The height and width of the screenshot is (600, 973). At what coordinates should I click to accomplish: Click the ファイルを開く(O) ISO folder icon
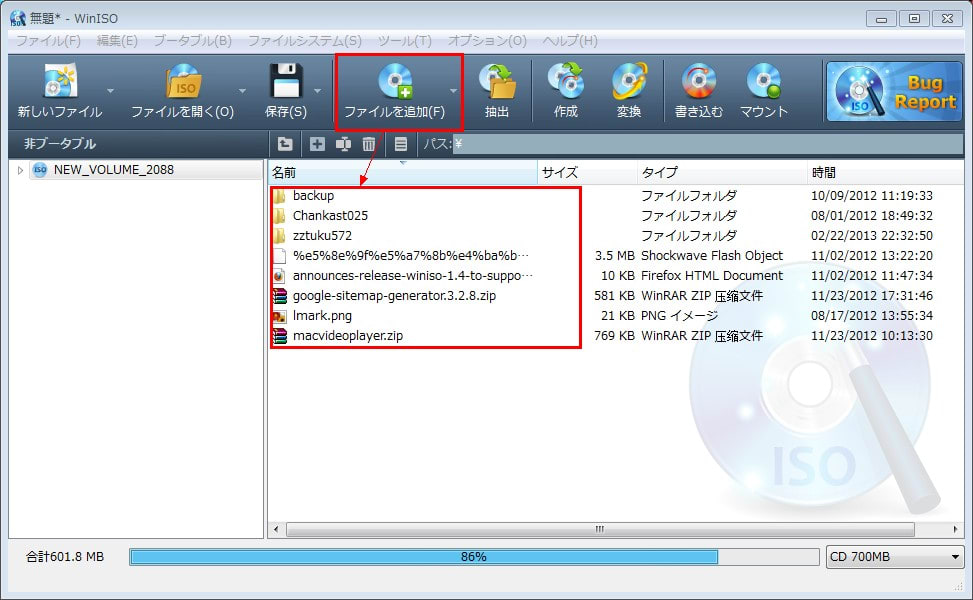point(182,81)
